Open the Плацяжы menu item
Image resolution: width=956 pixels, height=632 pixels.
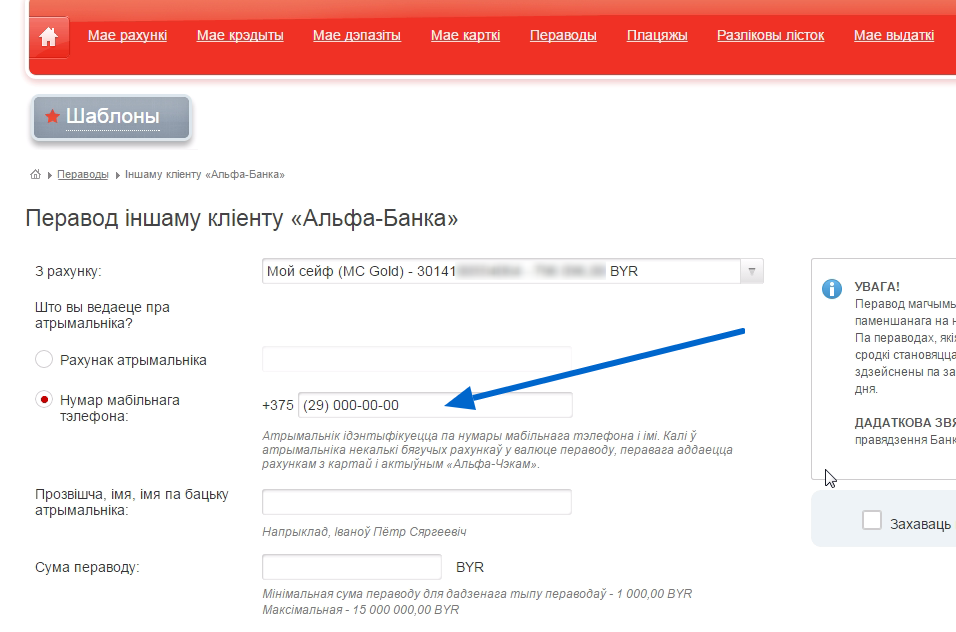click(x=657, y=36)
